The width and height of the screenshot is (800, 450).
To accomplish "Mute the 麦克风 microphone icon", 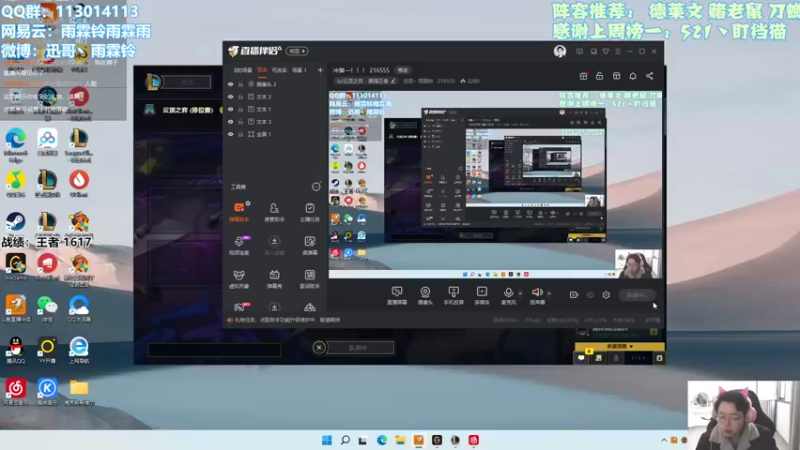I will 508,293.
